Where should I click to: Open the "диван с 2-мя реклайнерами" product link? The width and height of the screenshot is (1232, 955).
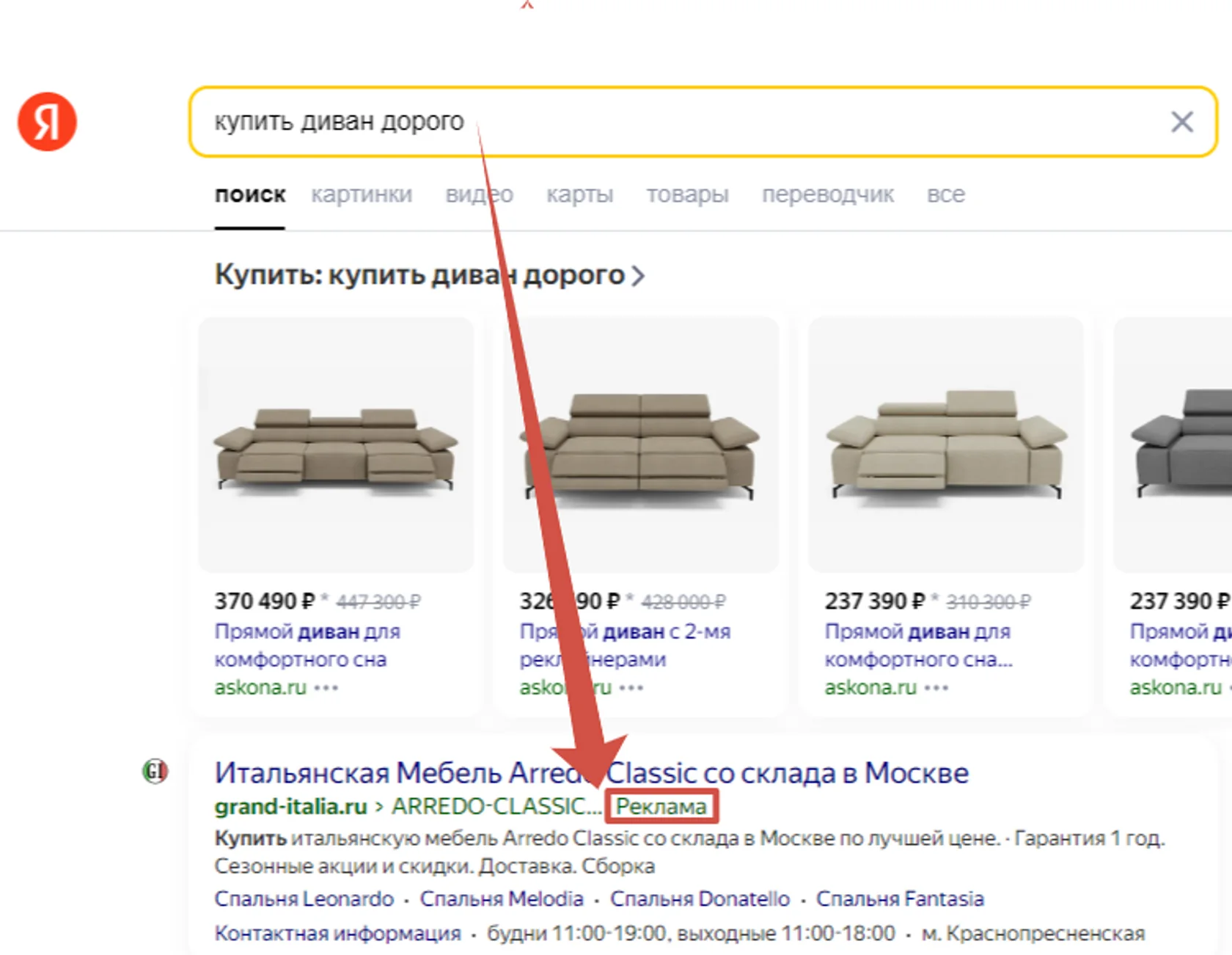tap(625, 645)
